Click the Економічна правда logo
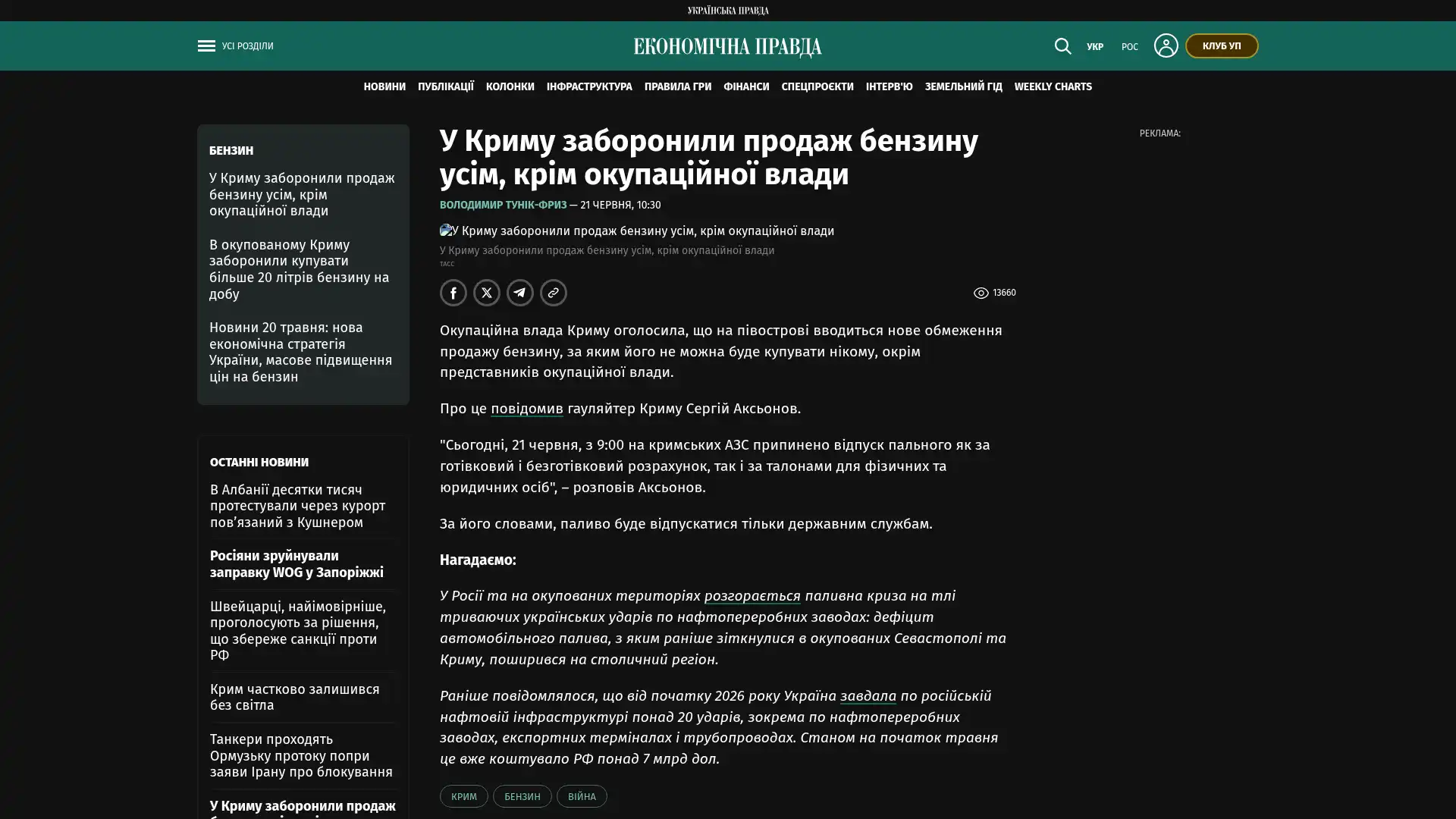 point(728,47)
